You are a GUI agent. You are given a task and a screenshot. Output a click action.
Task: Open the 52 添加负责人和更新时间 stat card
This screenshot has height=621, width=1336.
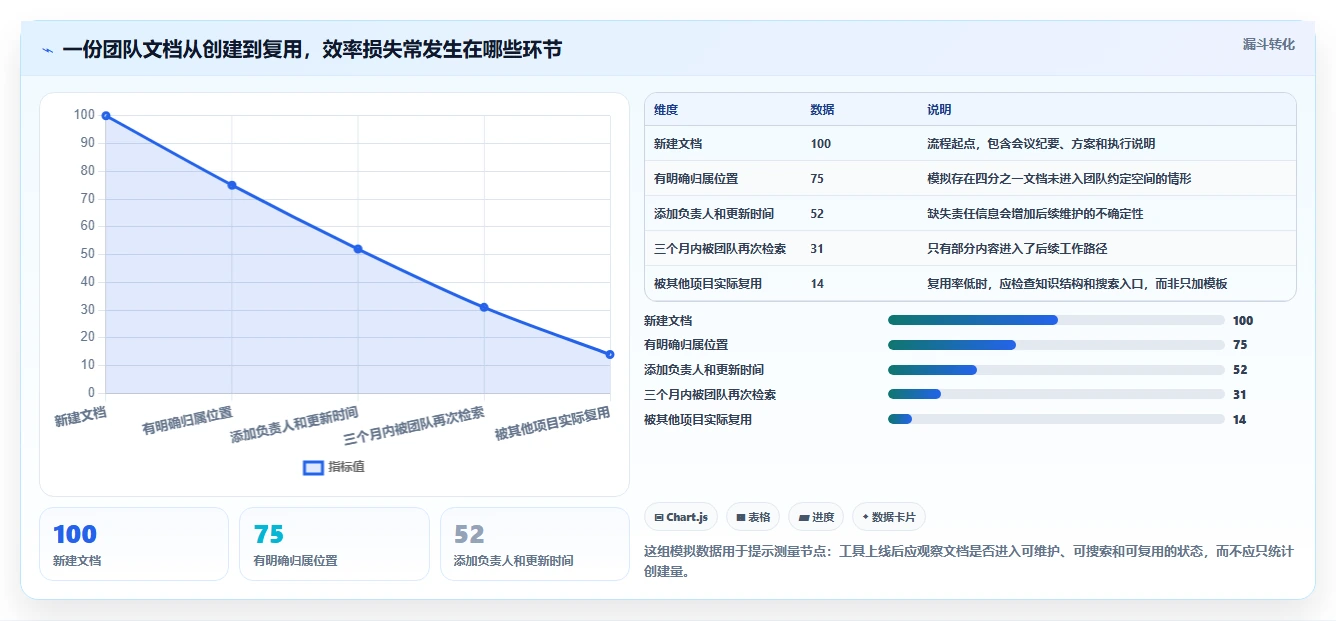tap(535, 544)
